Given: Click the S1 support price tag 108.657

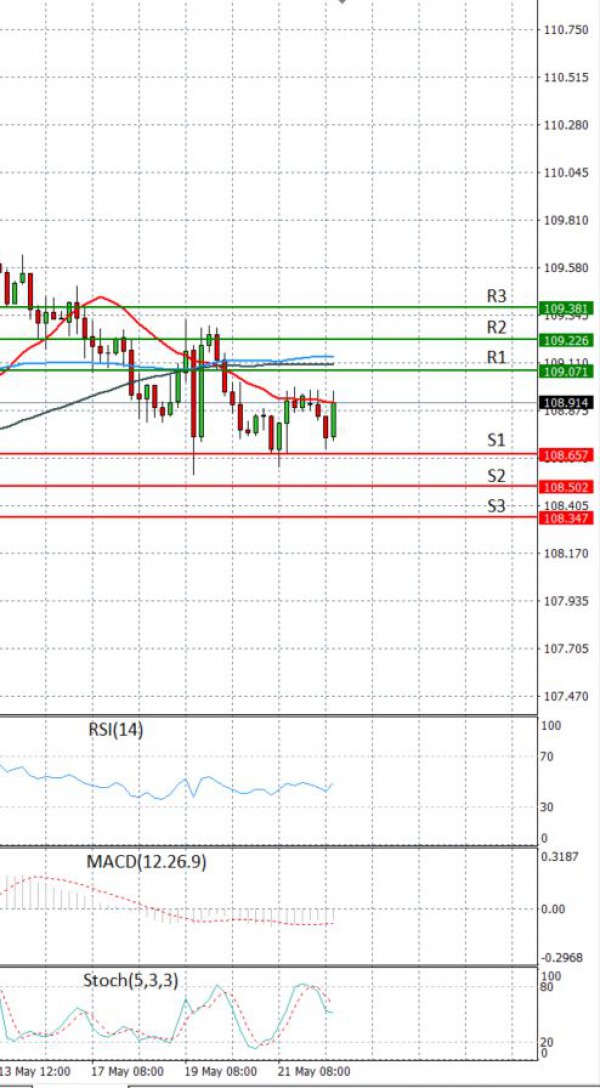Looking at the screenshot, I should pyautogui.click(x=567, y=455).
